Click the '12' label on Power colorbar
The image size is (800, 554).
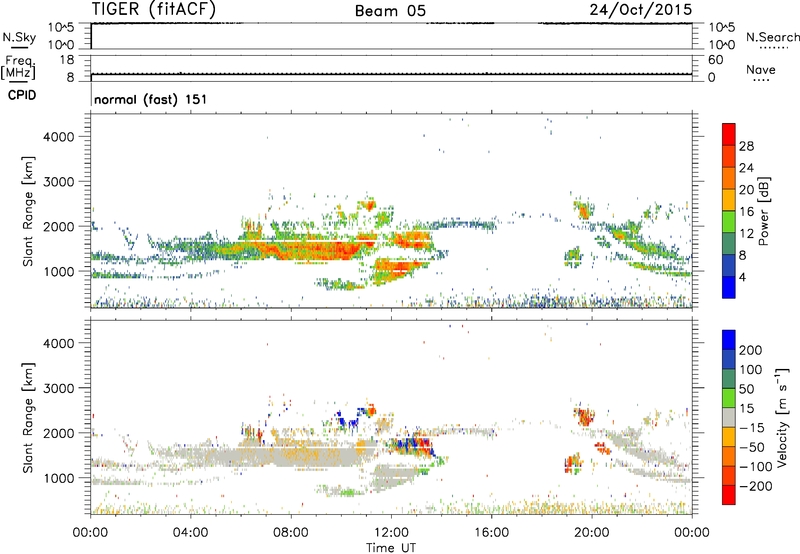(746, 234)
